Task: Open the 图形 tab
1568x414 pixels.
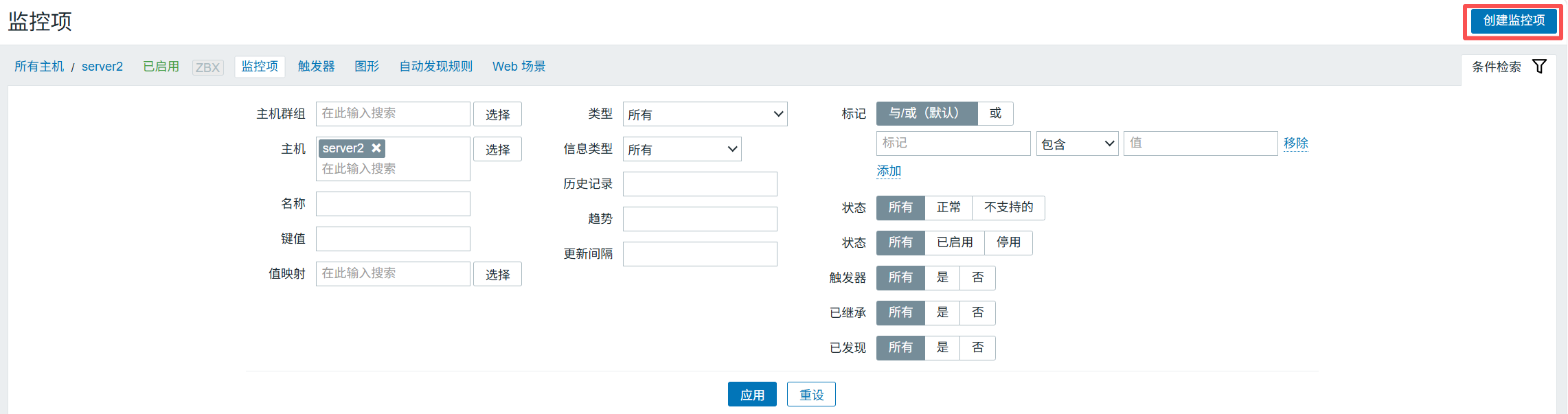Action: (x=367, y=67)
